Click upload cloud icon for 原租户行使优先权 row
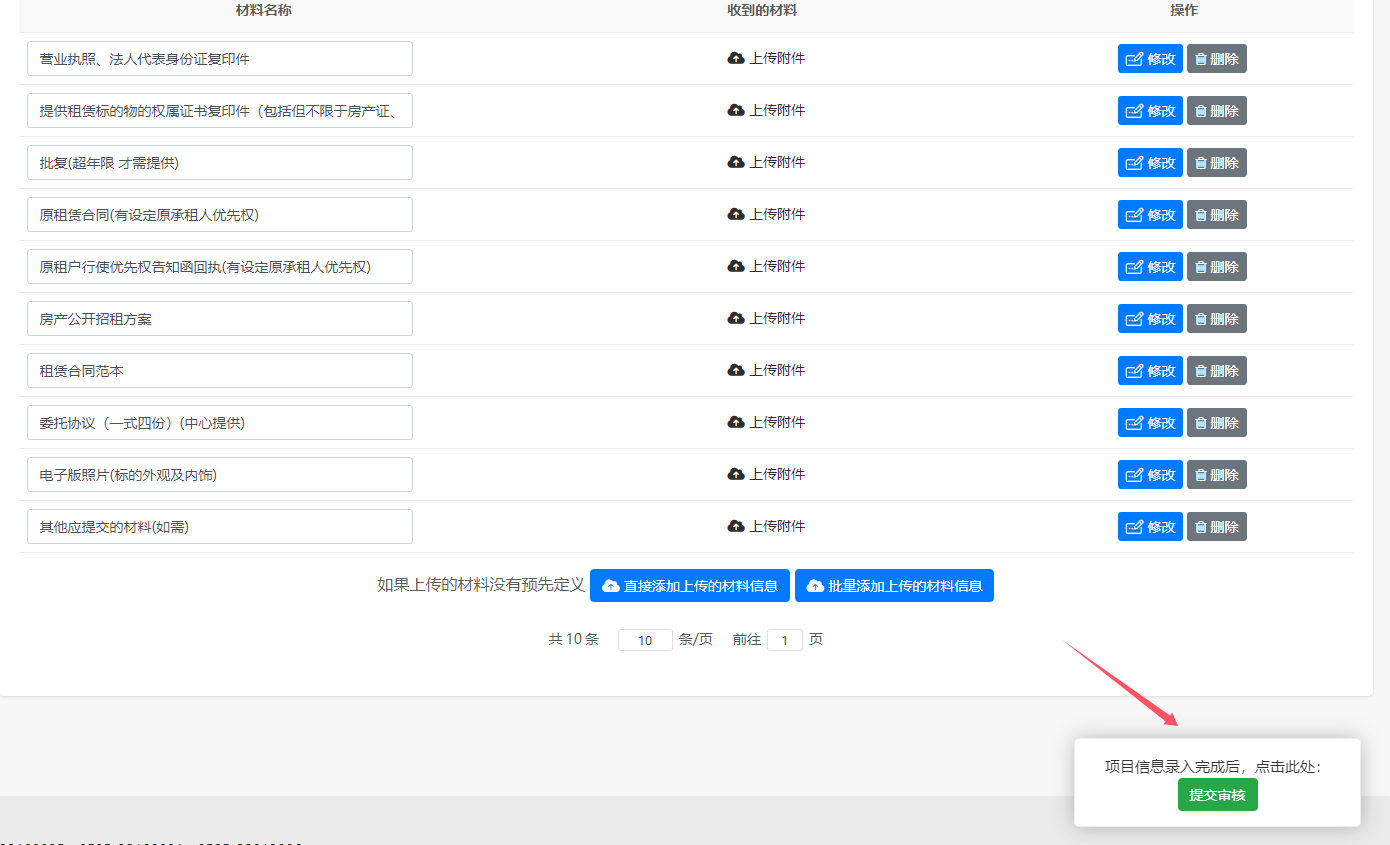Viewport: 1390px width, 845px height. pos(736,266)
